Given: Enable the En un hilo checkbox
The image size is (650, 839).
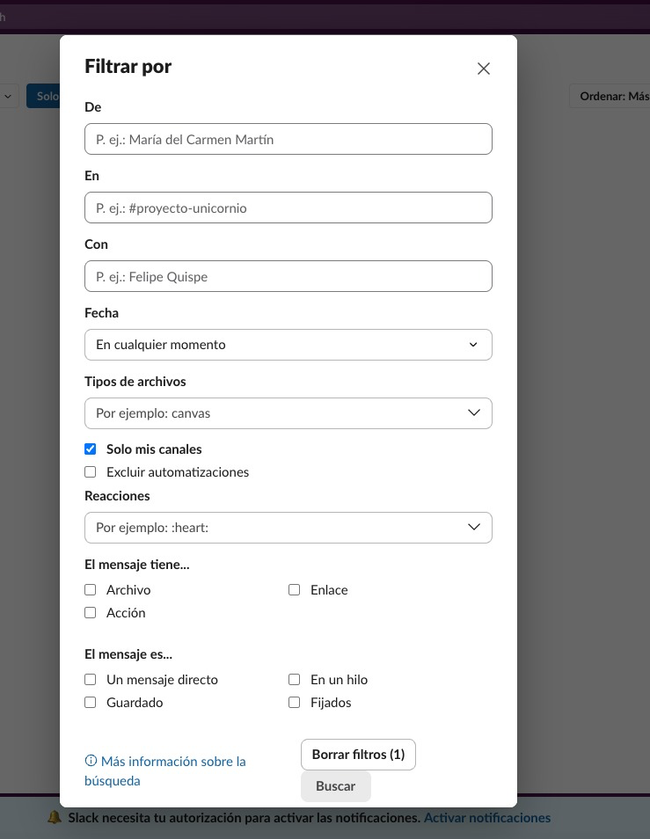Looking at the screenshot, I should click(x=294, y=680).
